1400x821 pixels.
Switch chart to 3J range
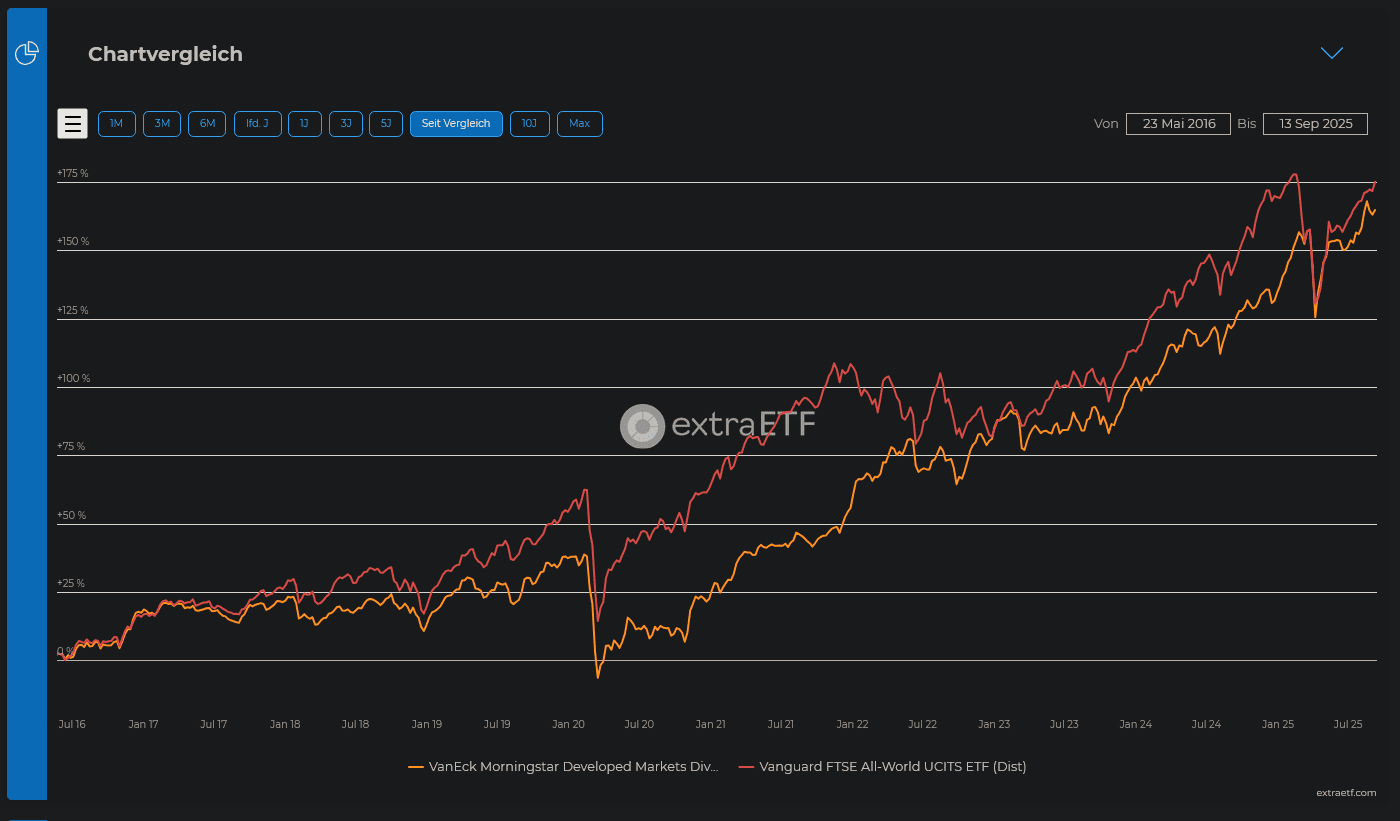[346, 124]
